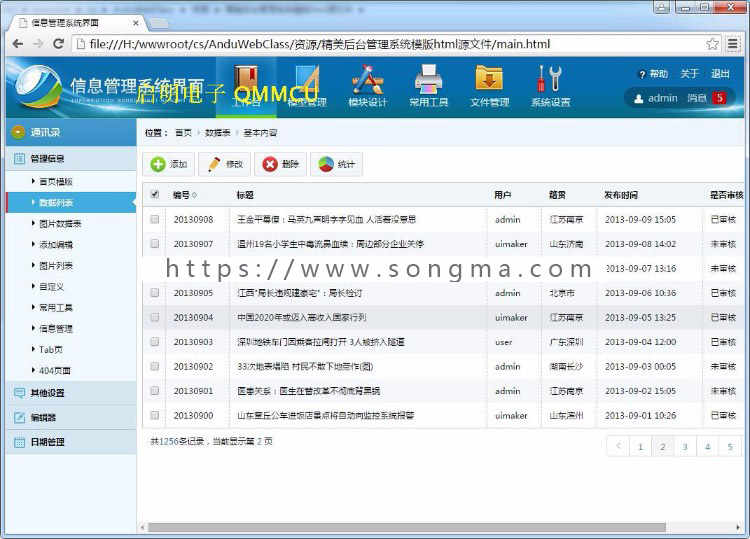Click the 统计 pie chart button
This screenshot has height=539, width=750.
pyautogui.click(x=336, y=164)
